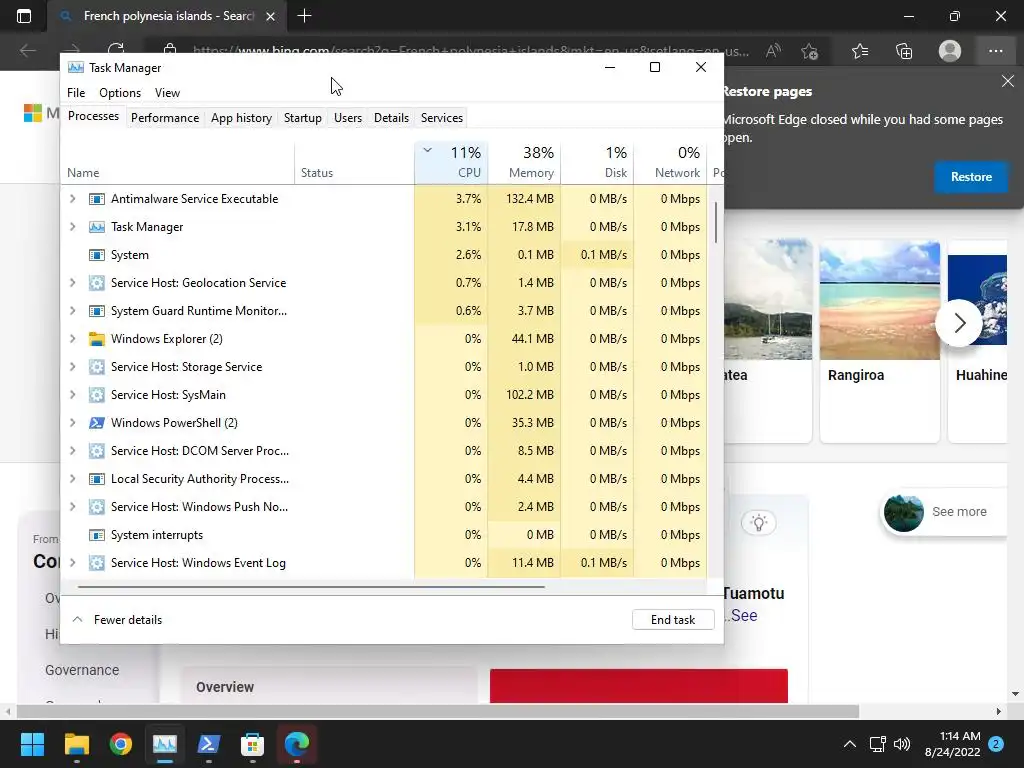
Task: Open the Edge Favorites list icon
Action: click(x=859, y=51)
